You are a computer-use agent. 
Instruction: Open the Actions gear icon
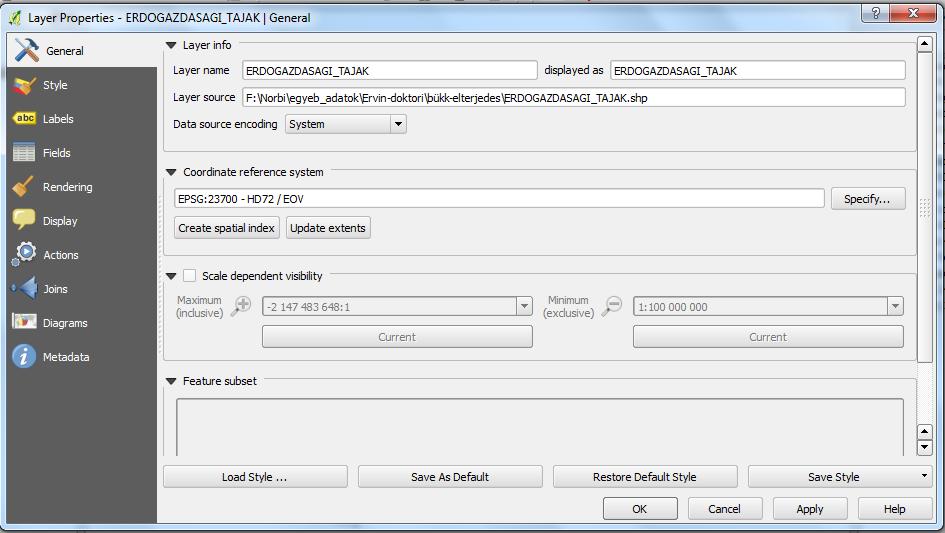pos(24,254)
